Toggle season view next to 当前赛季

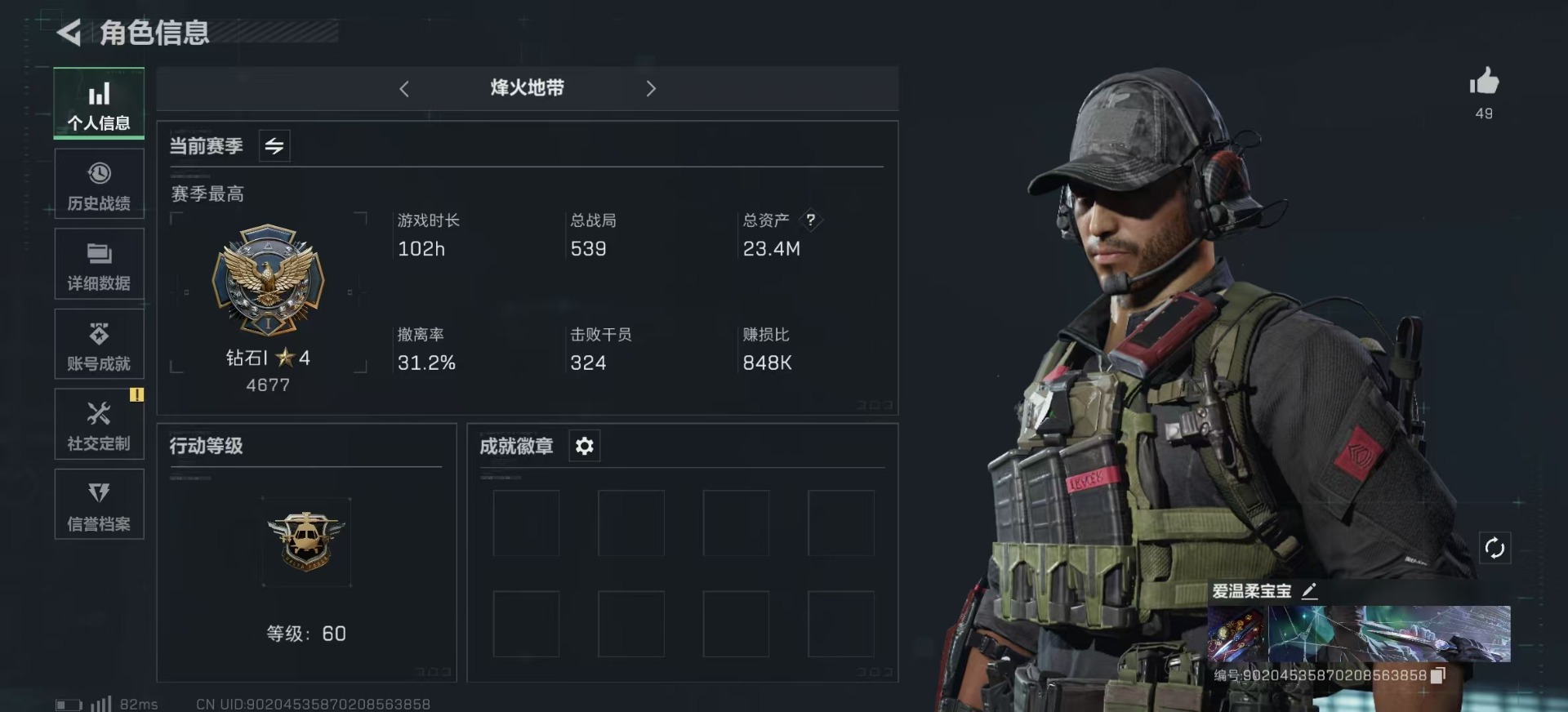274,146
